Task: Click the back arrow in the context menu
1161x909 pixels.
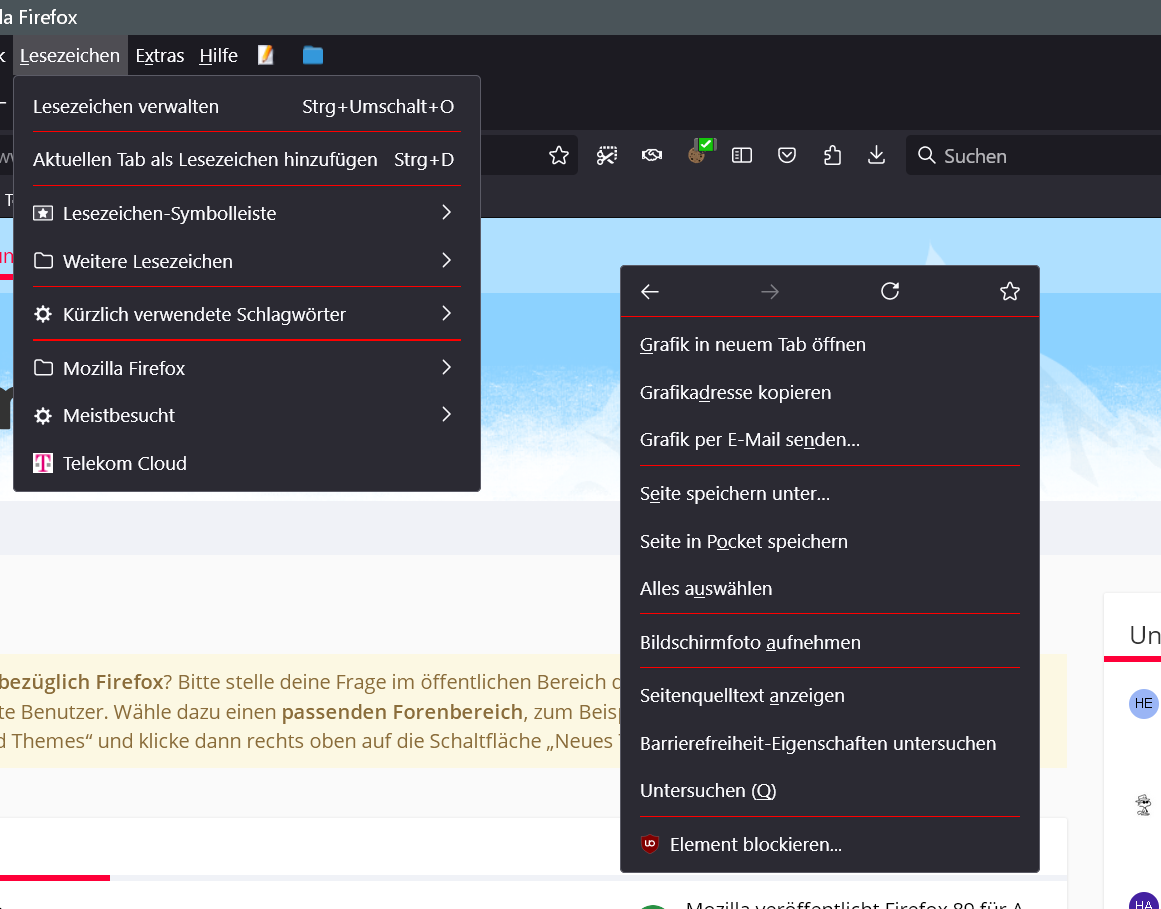Action: [650, 291]
